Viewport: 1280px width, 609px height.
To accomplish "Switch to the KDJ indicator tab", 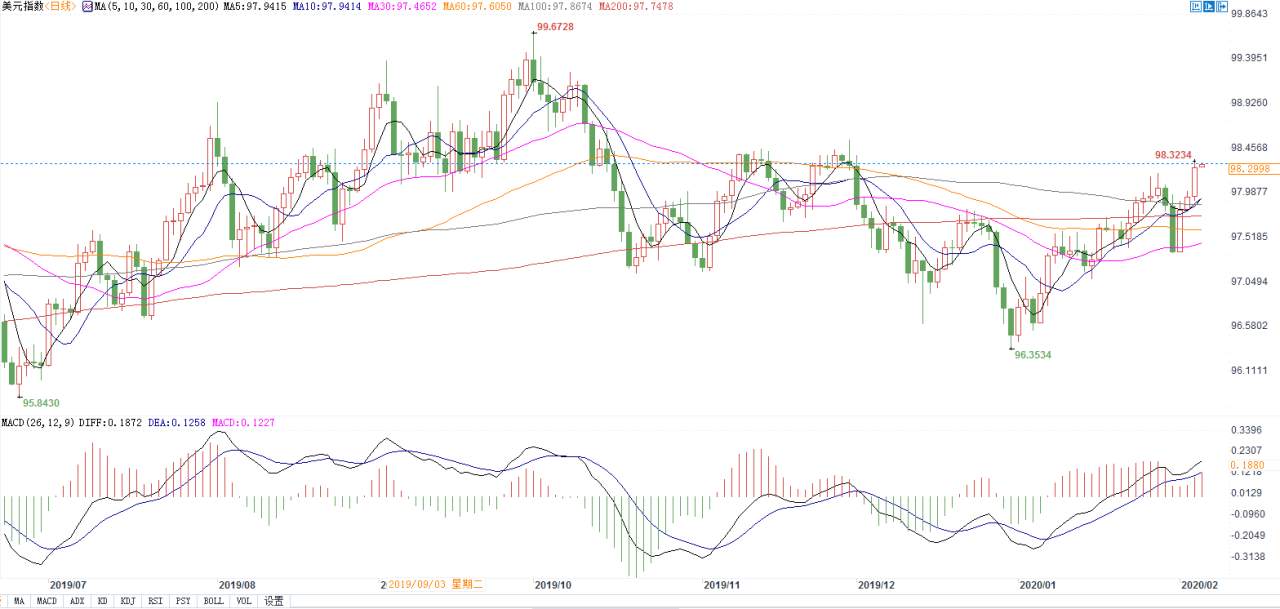I will tap(128, 601).
